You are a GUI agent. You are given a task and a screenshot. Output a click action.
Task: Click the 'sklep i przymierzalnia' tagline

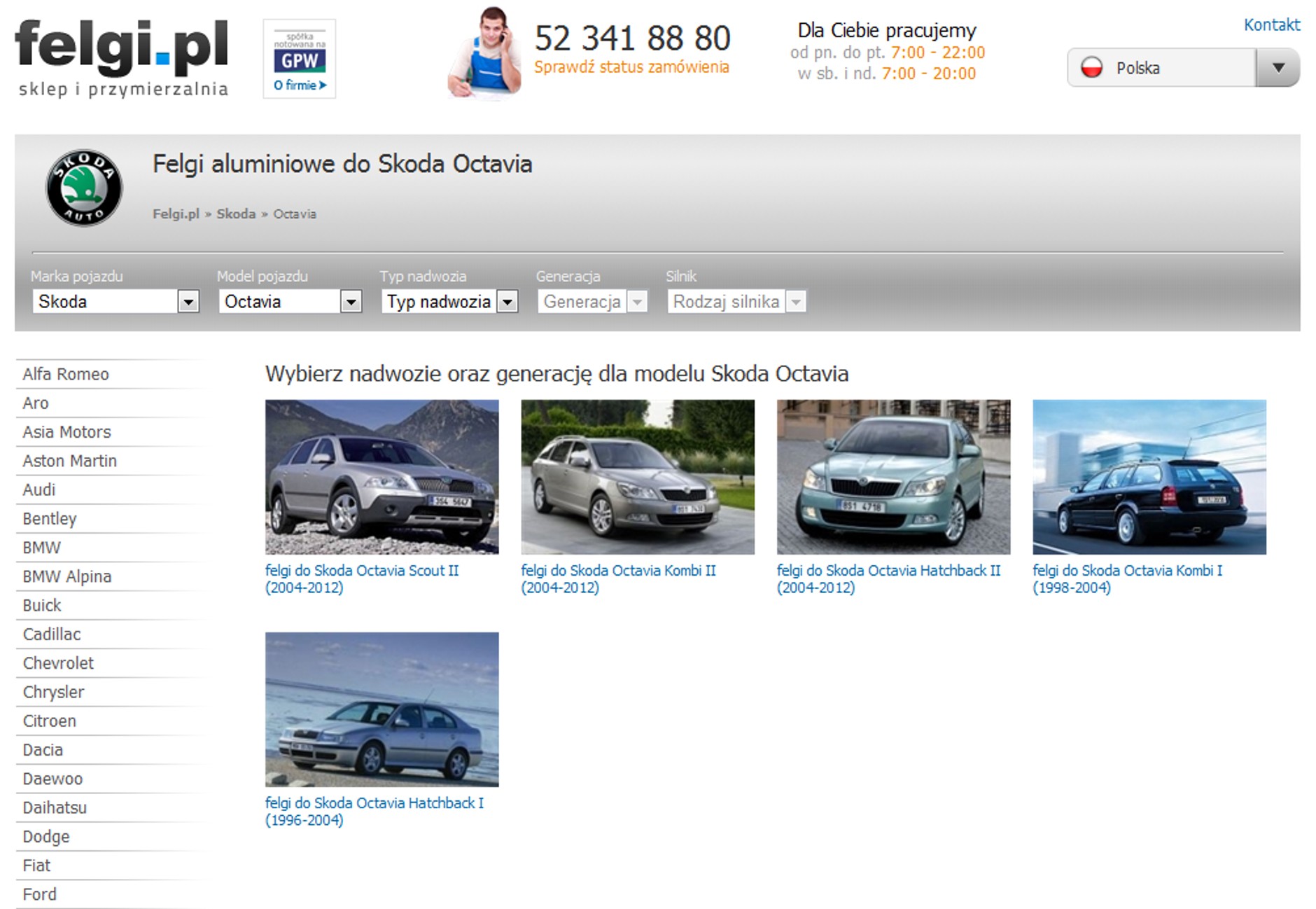click(x=123, y=90)
